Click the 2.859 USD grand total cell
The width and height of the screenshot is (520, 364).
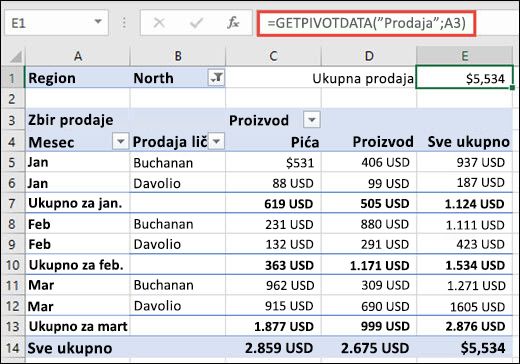(273, 348)
